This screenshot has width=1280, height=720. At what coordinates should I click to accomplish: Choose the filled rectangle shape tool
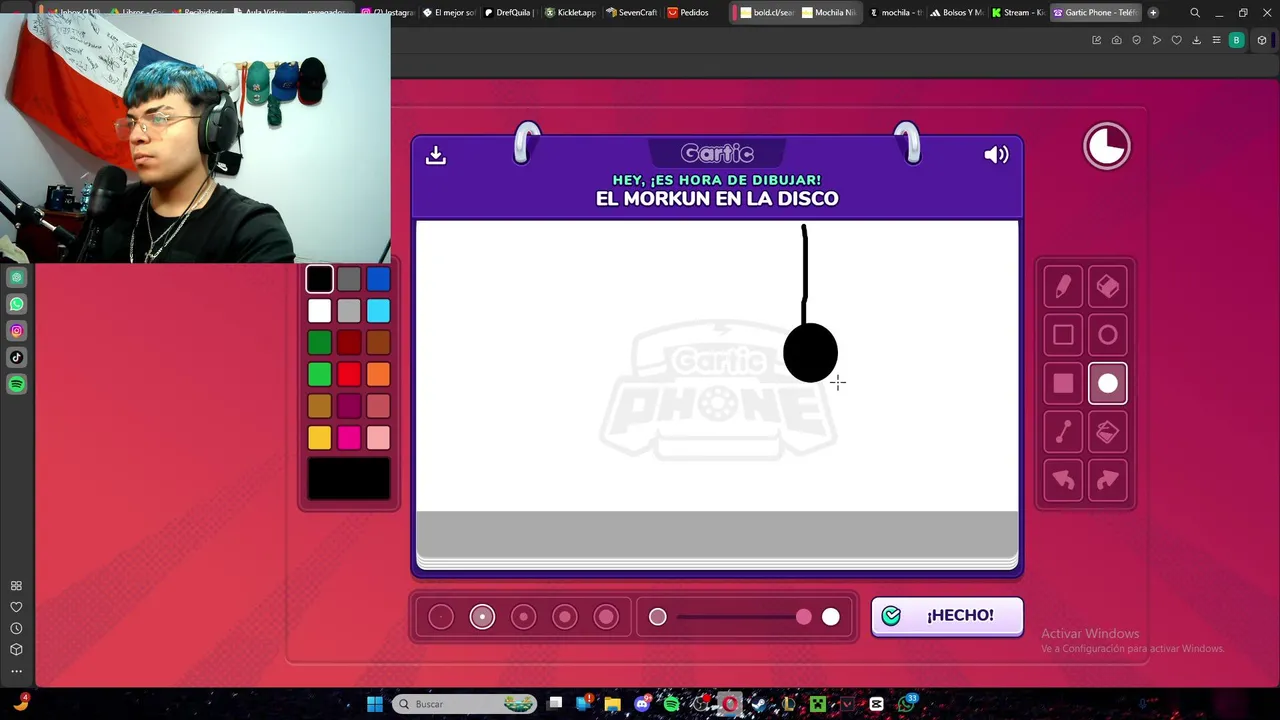point(1063,383)
